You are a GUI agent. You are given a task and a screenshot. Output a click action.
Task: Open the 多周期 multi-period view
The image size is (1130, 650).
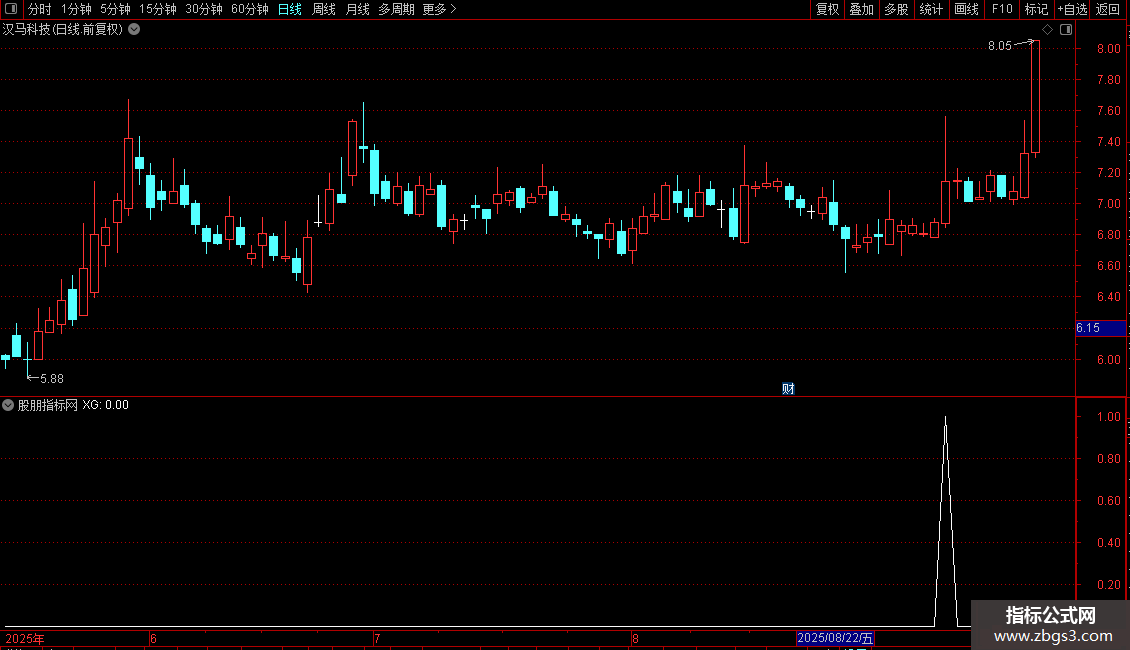(x=396, y=9)
